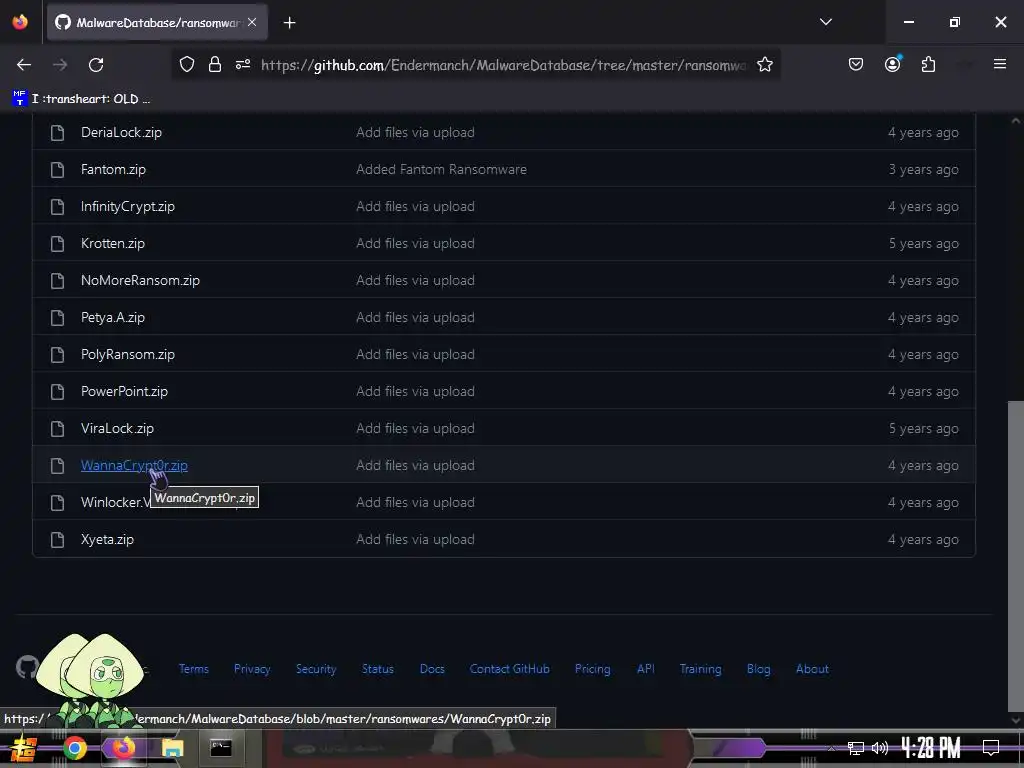The height and width of the screenshot is (768, 1024).
Task: Save page to Pocket
Action: 856,65
